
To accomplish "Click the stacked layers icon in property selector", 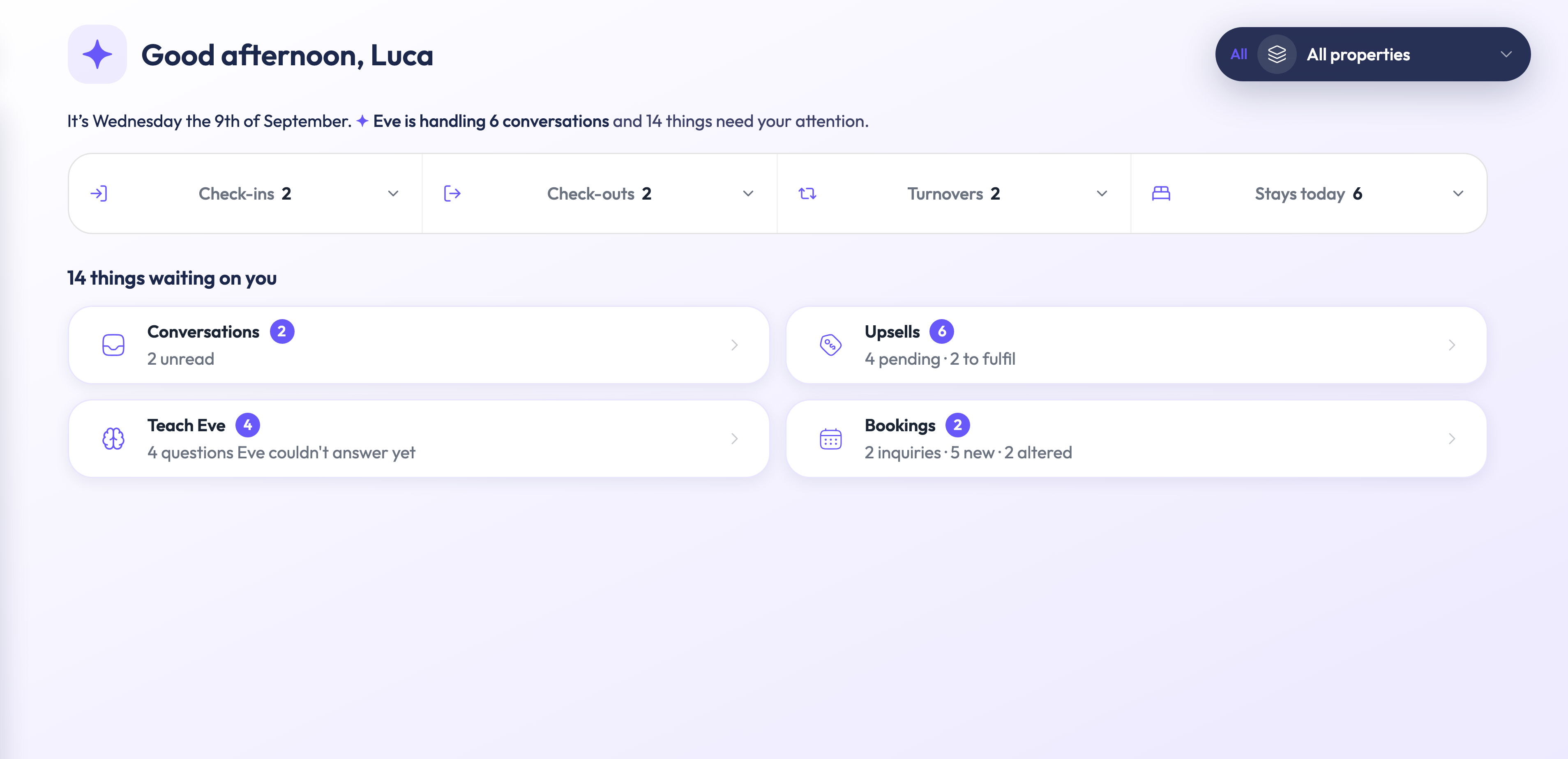I will coord(1276,54).
